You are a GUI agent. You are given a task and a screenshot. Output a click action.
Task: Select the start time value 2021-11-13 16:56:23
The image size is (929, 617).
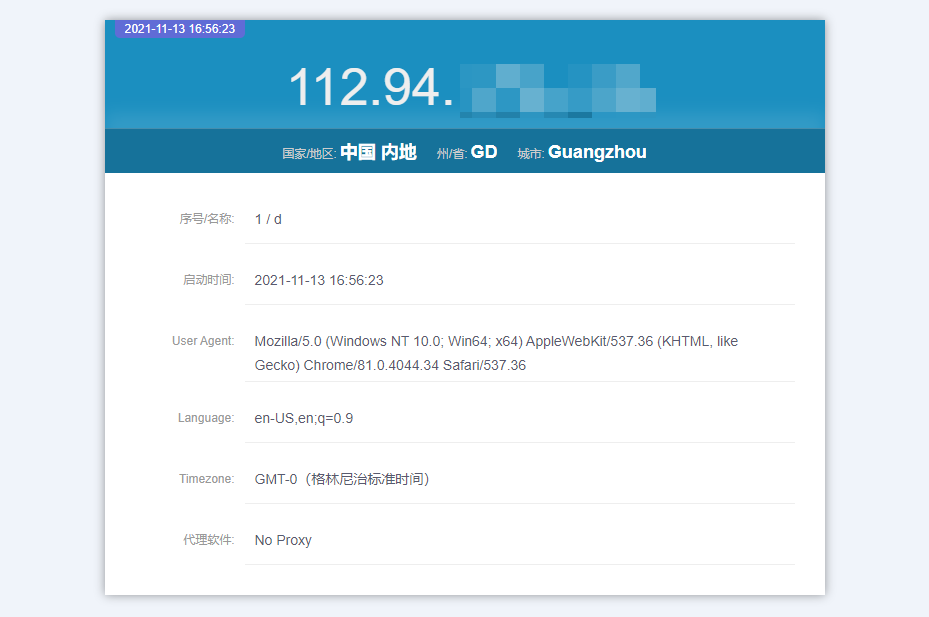(319, 280)
